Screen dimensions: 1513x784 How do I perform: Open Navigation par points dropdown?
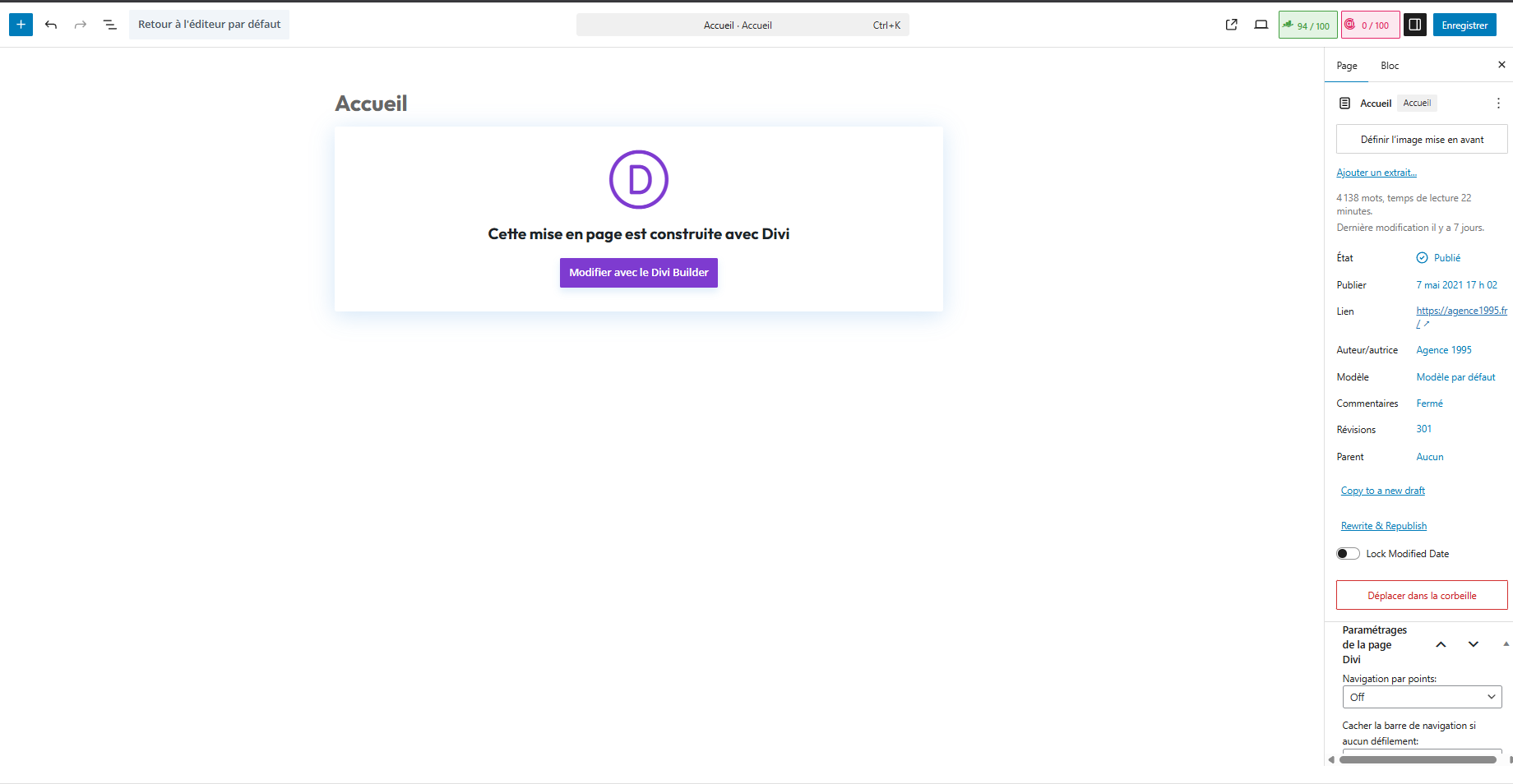pos(1422,697)
